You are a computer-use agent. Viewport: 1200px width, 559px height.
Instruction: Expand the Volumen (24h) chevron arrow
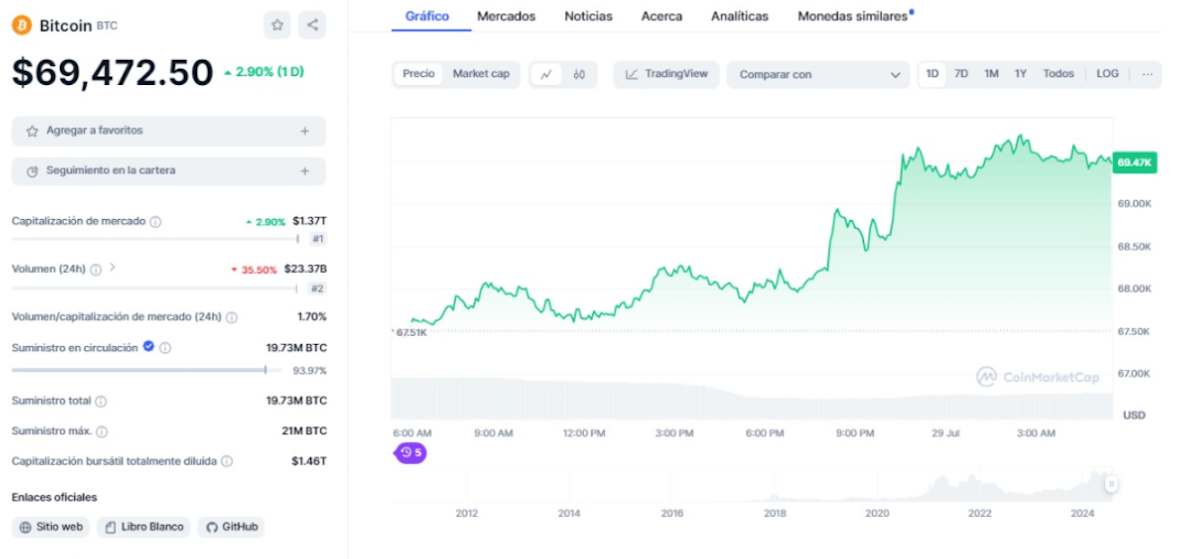click(x=113, y=268)
